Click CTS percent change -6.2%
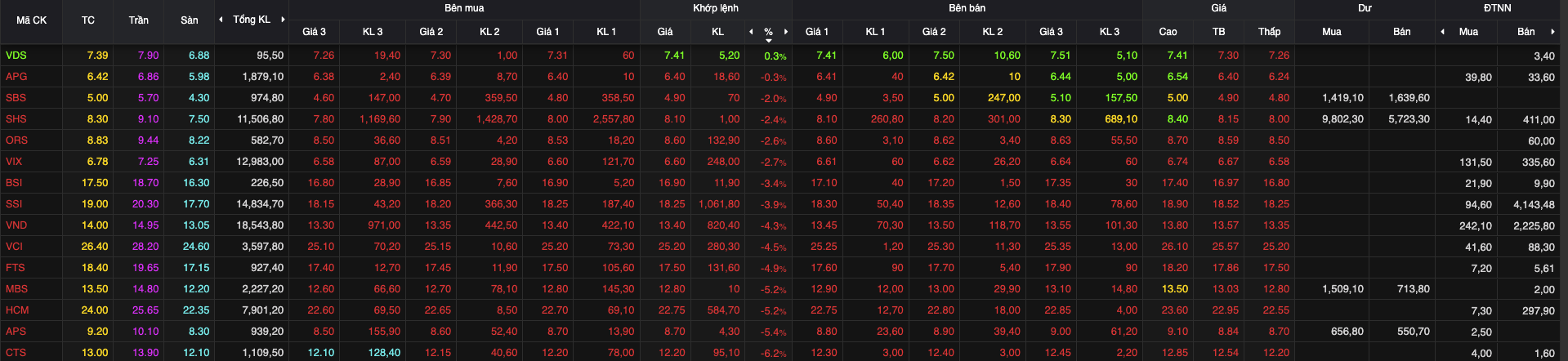The height and width of the screenshot is (361, 1568). 774,354
